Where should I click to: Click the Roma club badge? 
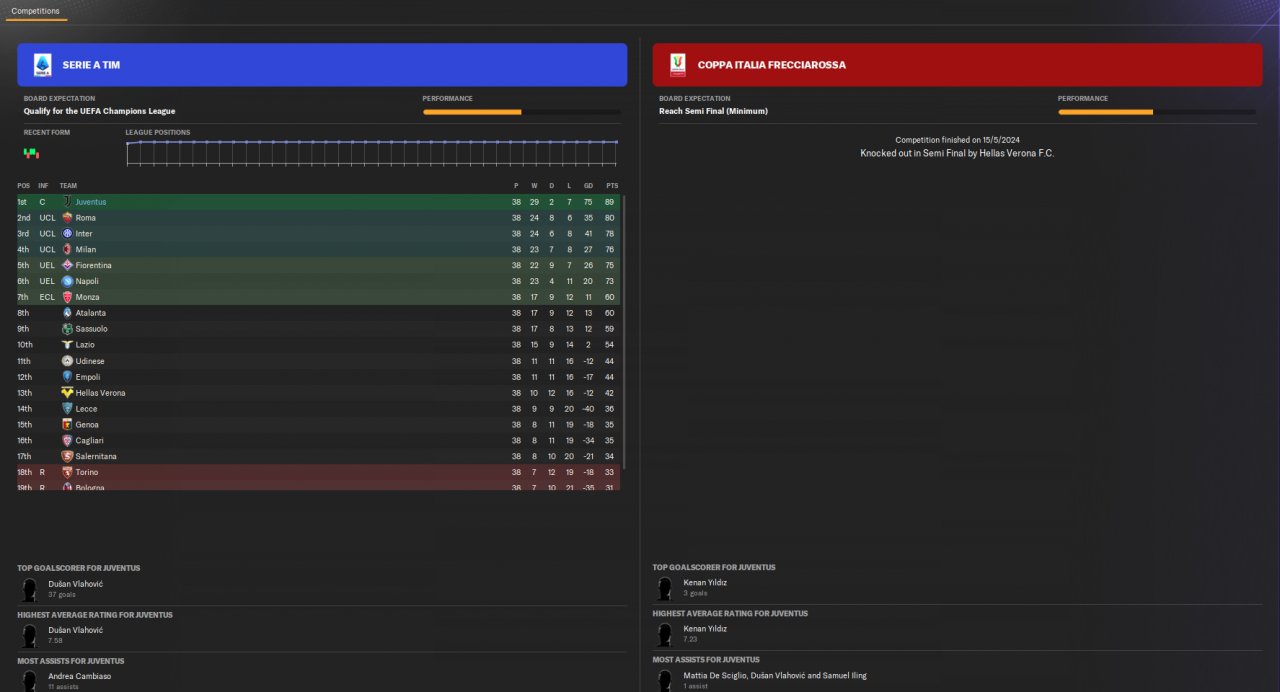click(x=67, y=217)
